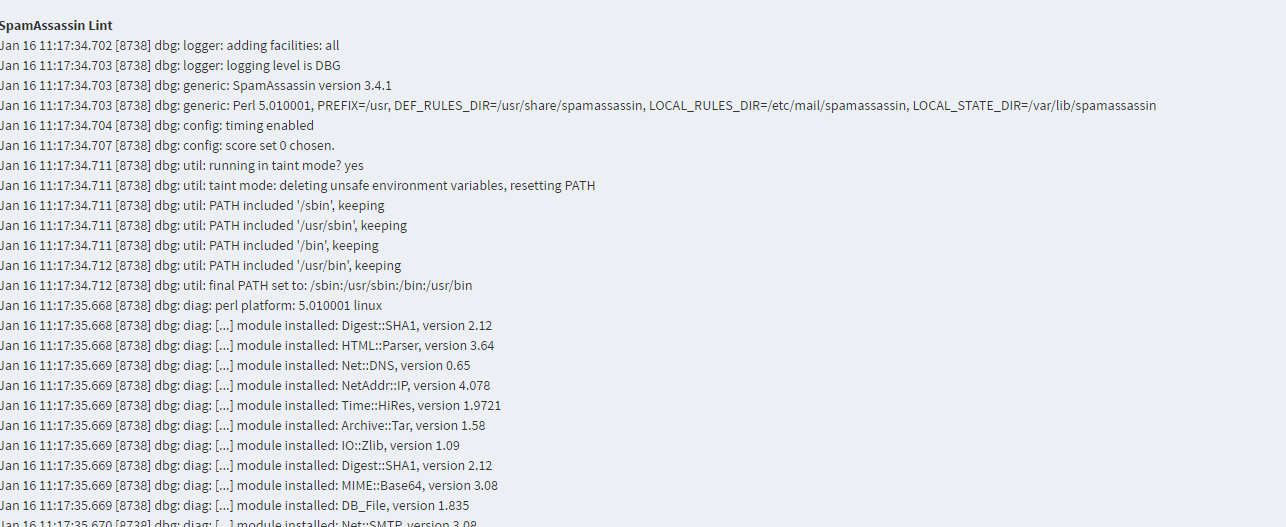The width and height of the screenshot is (1286, 527).
Task: Click the 'Perl 5.010001, PREFIX=/usr' line
Action: (578, 105)
